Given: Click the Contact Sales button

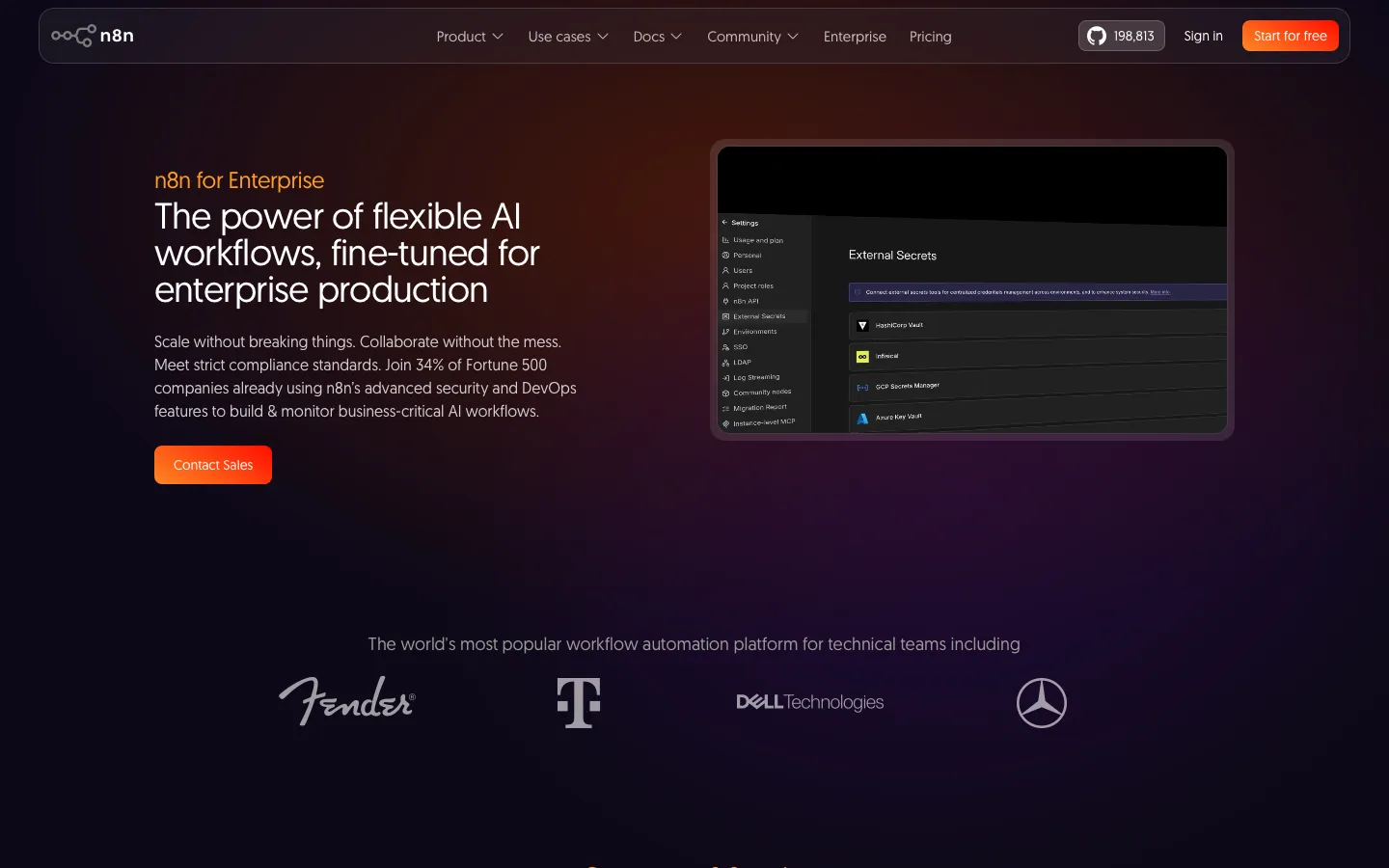Looking at the screenshot, I should (213, 465).
